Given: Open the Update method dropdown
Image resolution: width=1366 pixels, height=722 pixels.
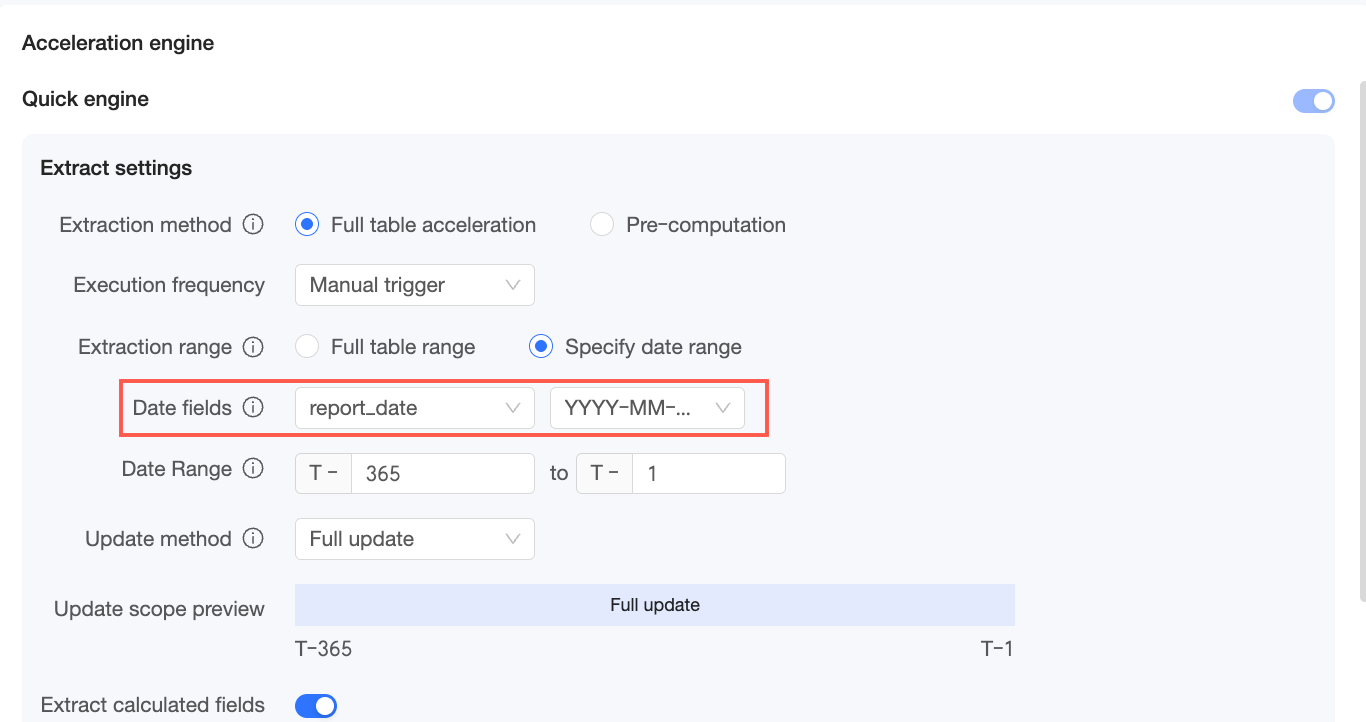Looking at the screenshot, I should tap(414, 539).
